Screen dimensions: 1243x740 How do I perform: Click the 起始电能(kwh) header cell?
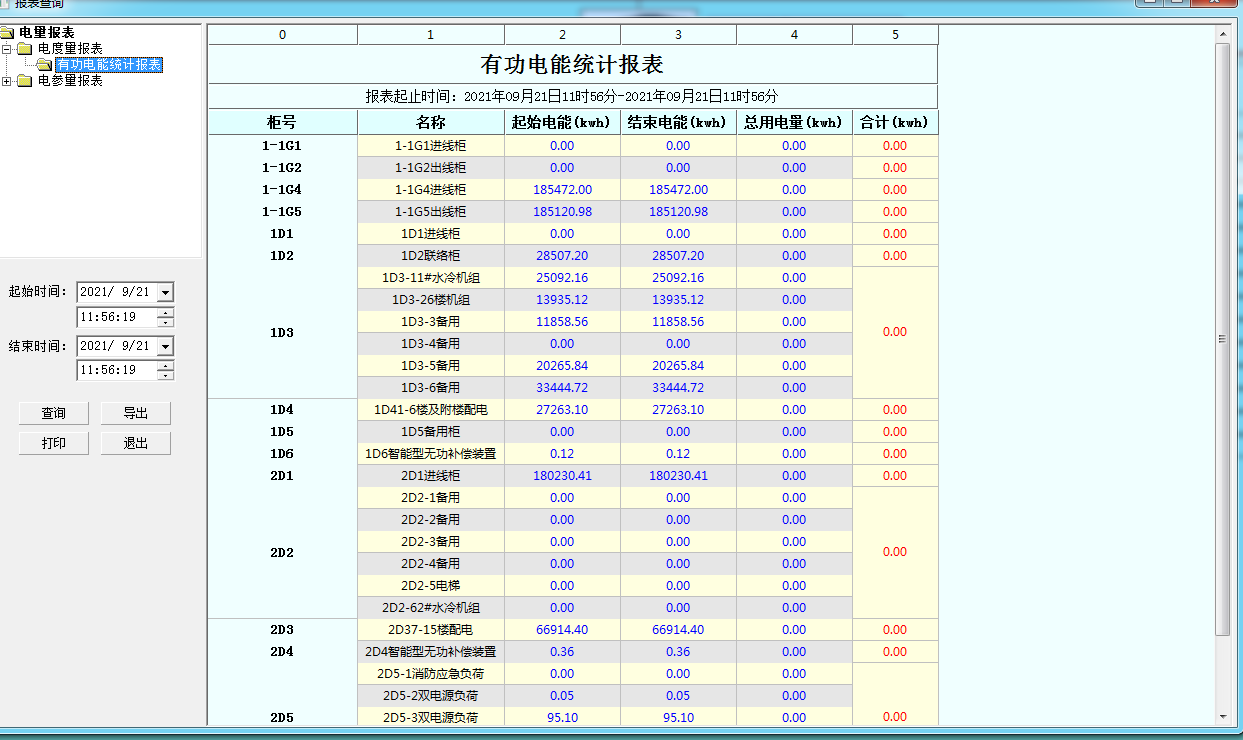point(562,123)
